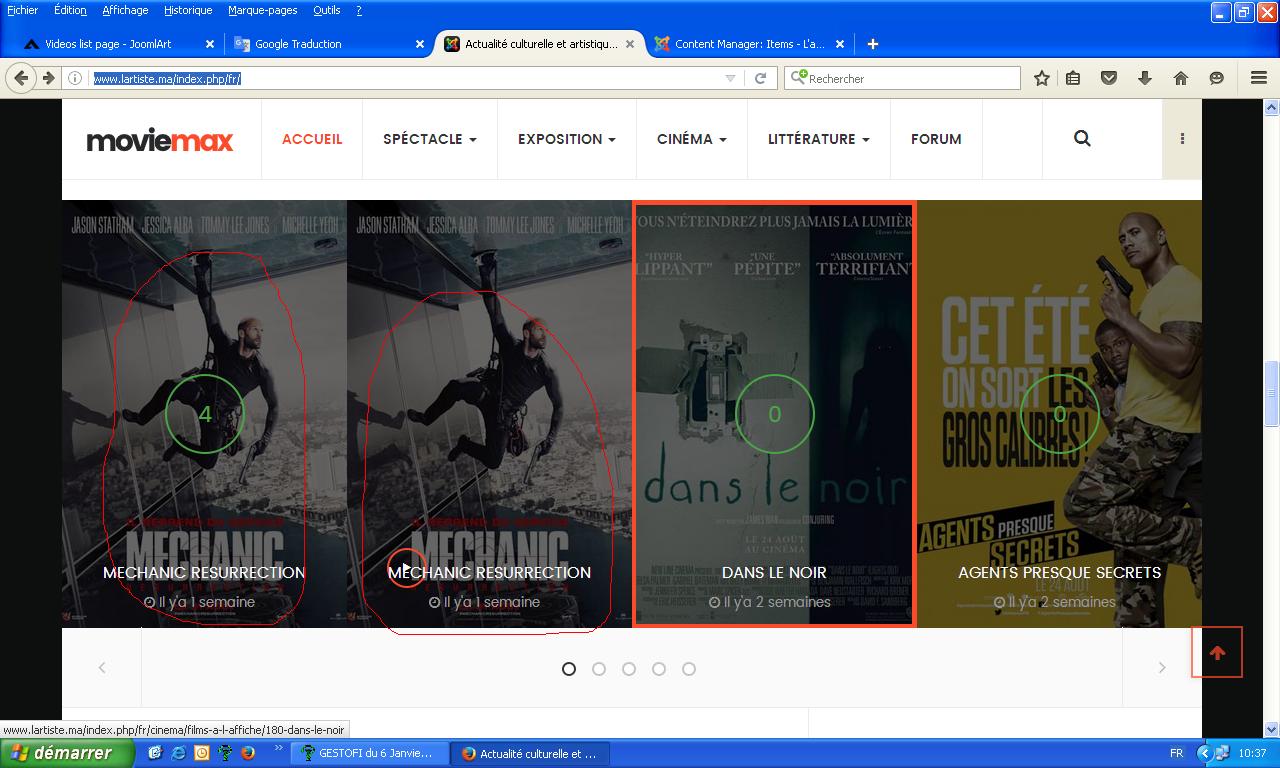Expand the EXPOSITION dropdown menu
Viewport: 1280px width, 768px height.
[567, 139]
